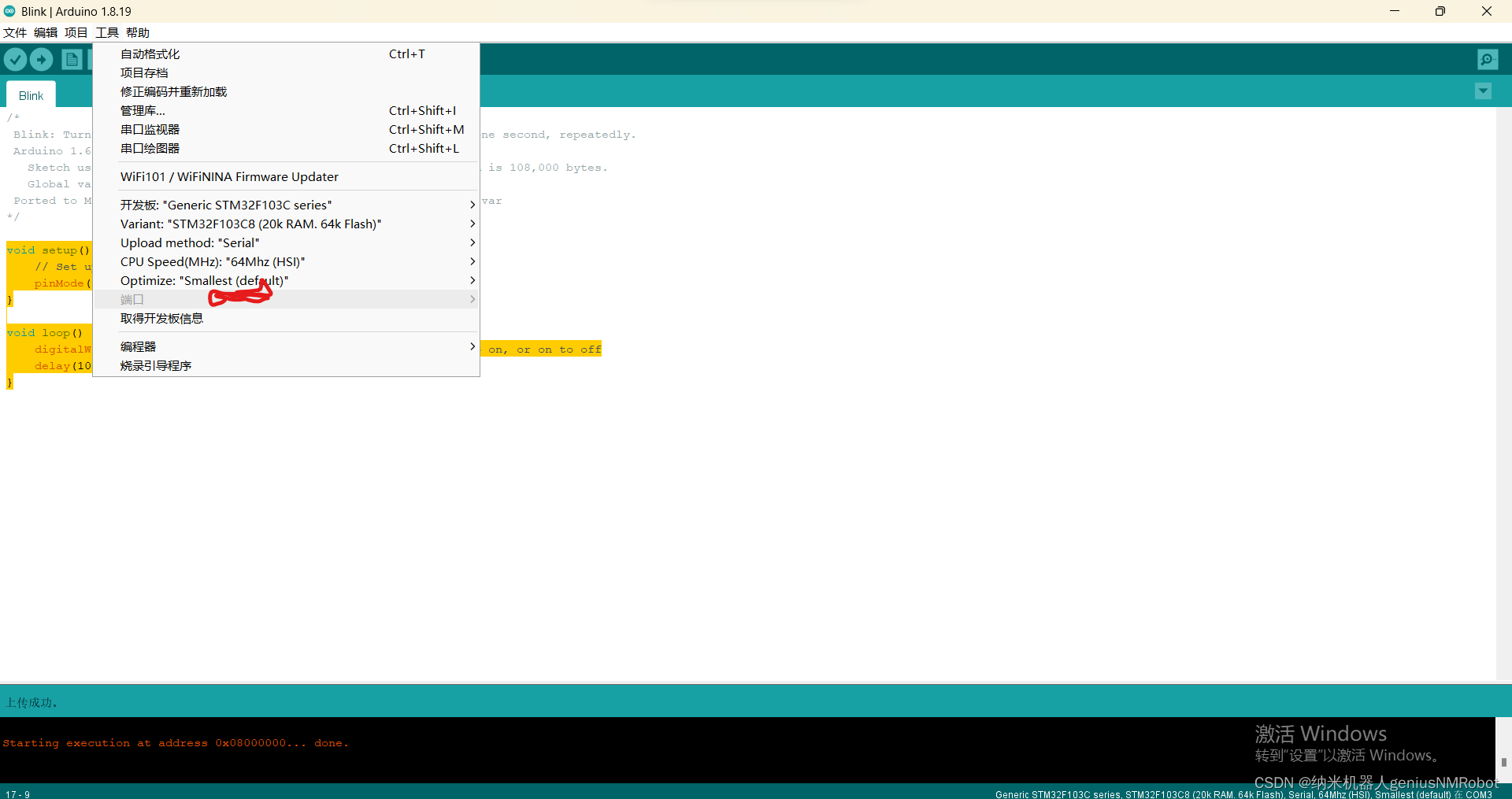Open the tab options dropdown arrow

(x=1483, y=91)
